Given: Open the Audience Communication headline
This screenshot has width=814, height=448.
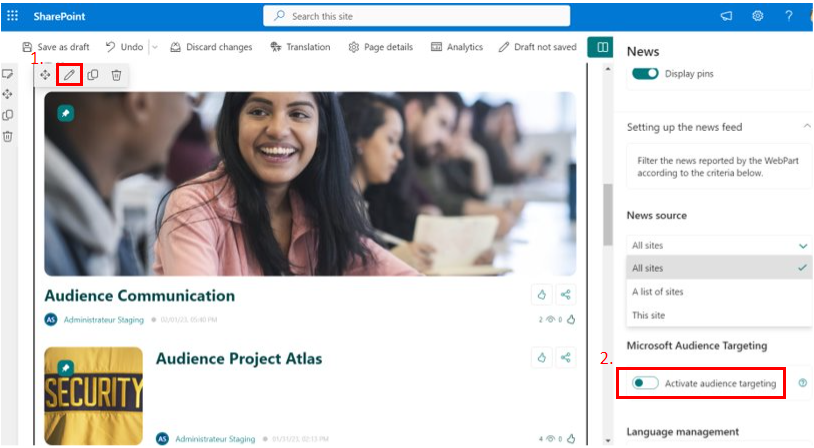Looking at the screenshot, I should coord(140,295).
